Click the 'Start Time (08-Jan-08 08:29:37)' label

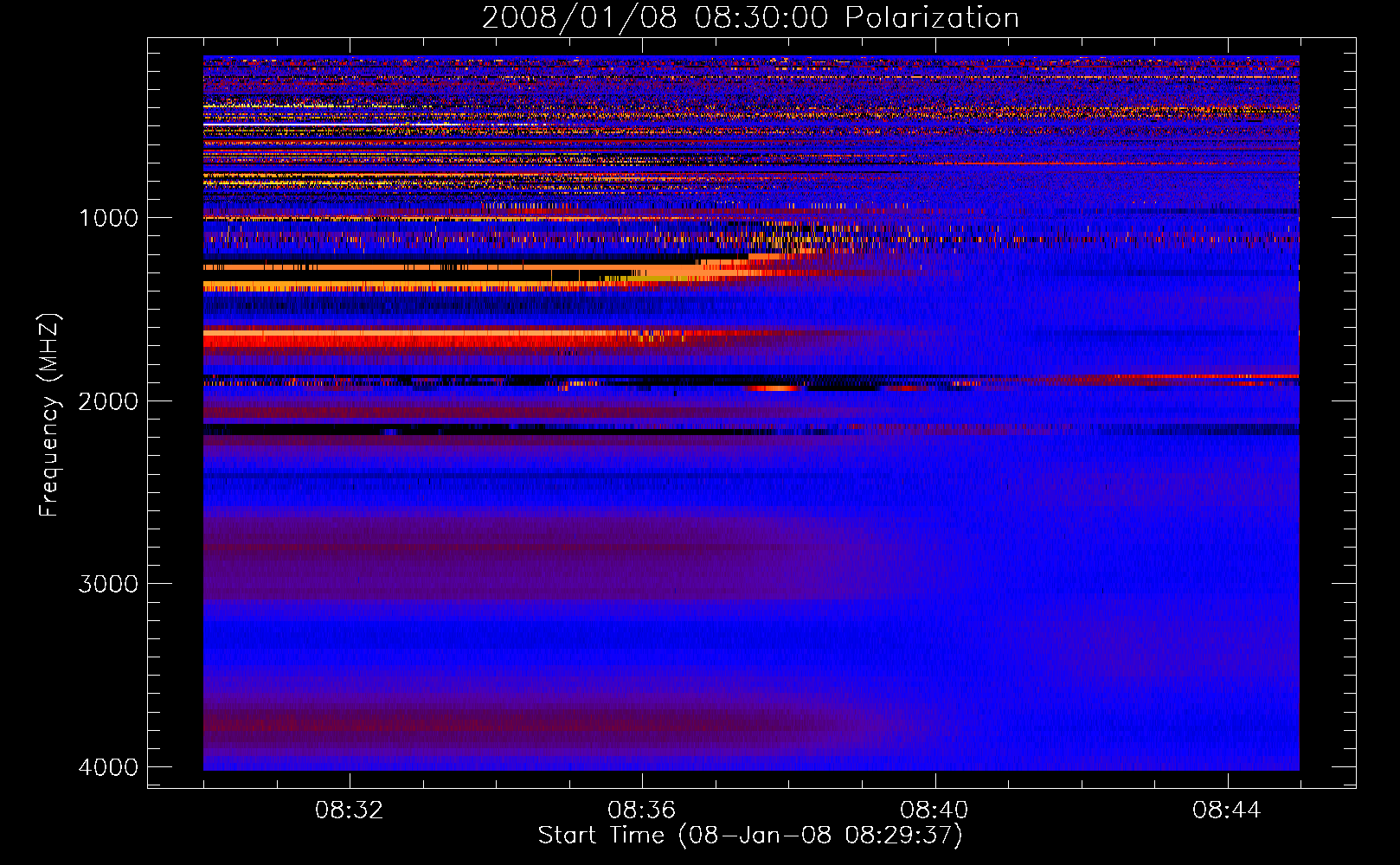pos(750,836)
